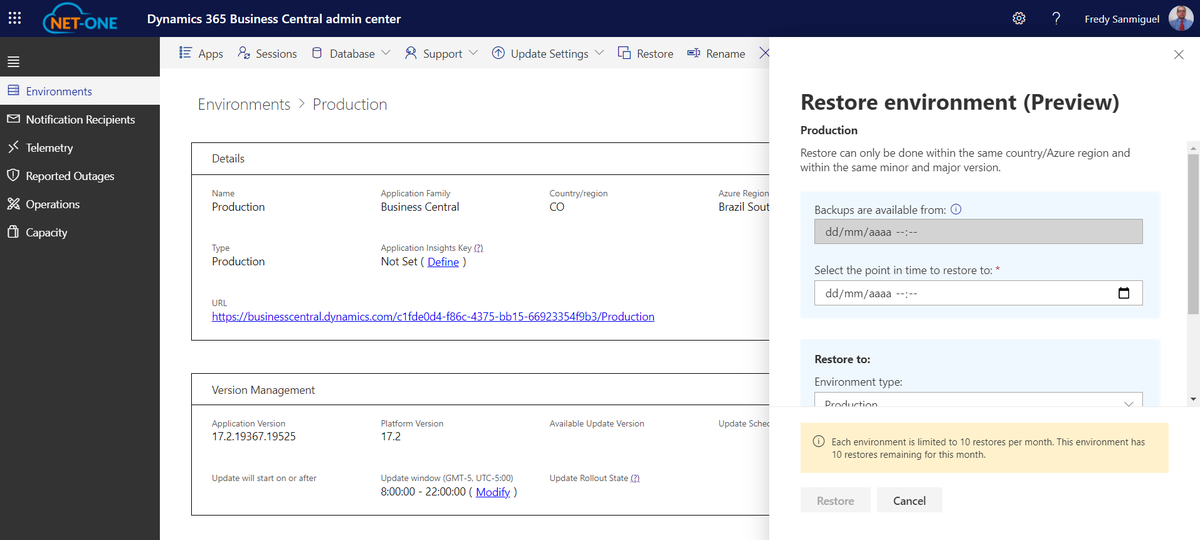
Task: Click the Restore button in panel
Action: click(x=835, y=500)
